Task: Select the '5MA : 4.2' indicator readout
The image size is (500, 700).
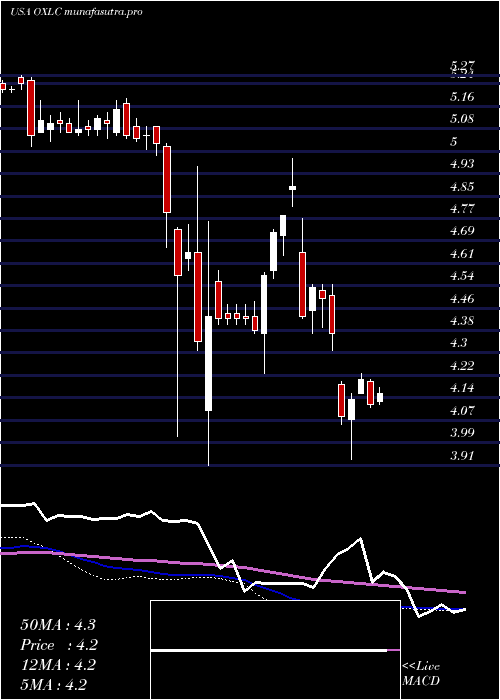Action: click(x=54, y=685)
